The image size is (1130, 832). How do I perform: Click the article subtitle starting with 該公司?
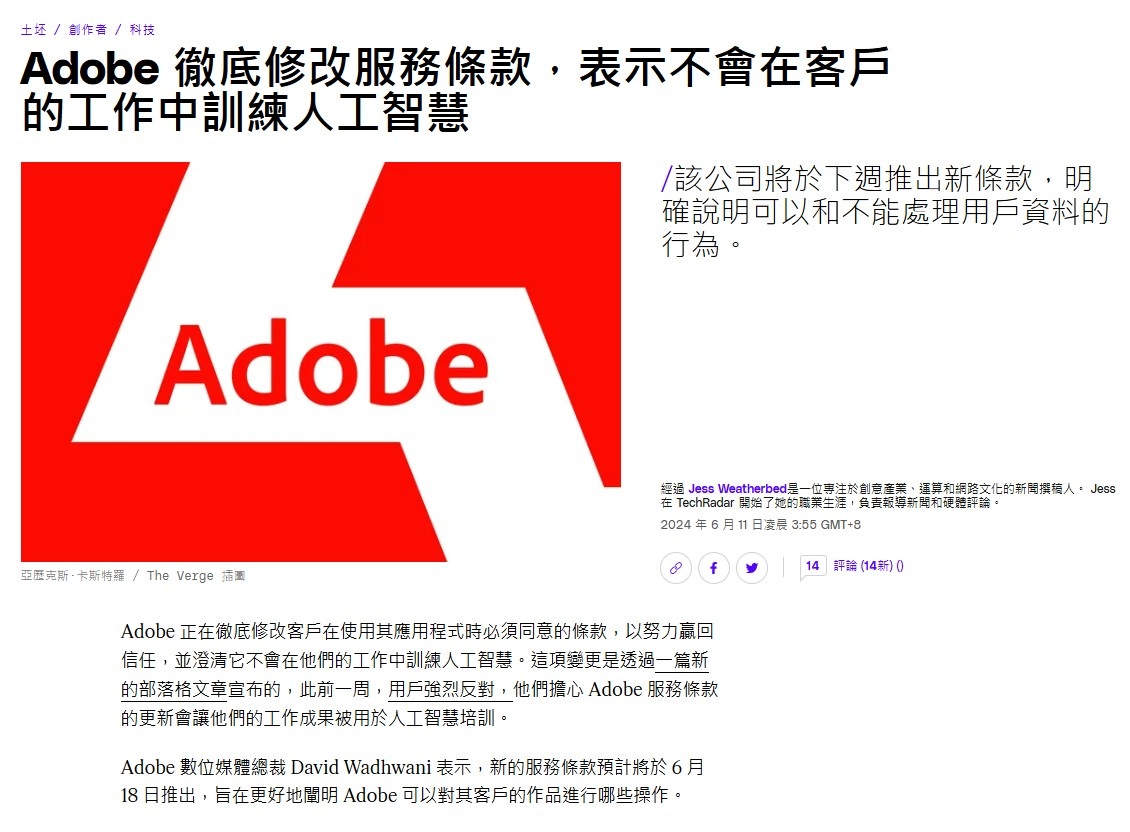point(885,211)
